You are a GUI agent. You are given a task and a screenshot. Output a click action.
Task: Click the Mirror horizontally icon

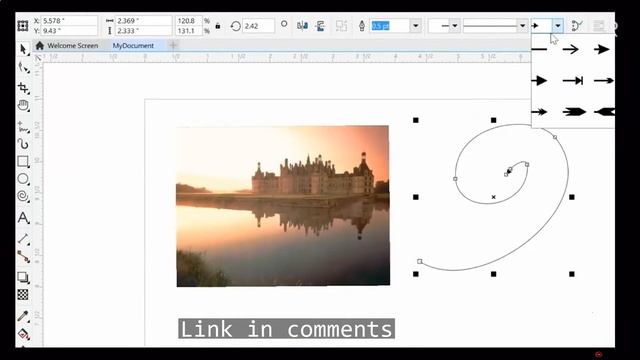pos(302,26)
